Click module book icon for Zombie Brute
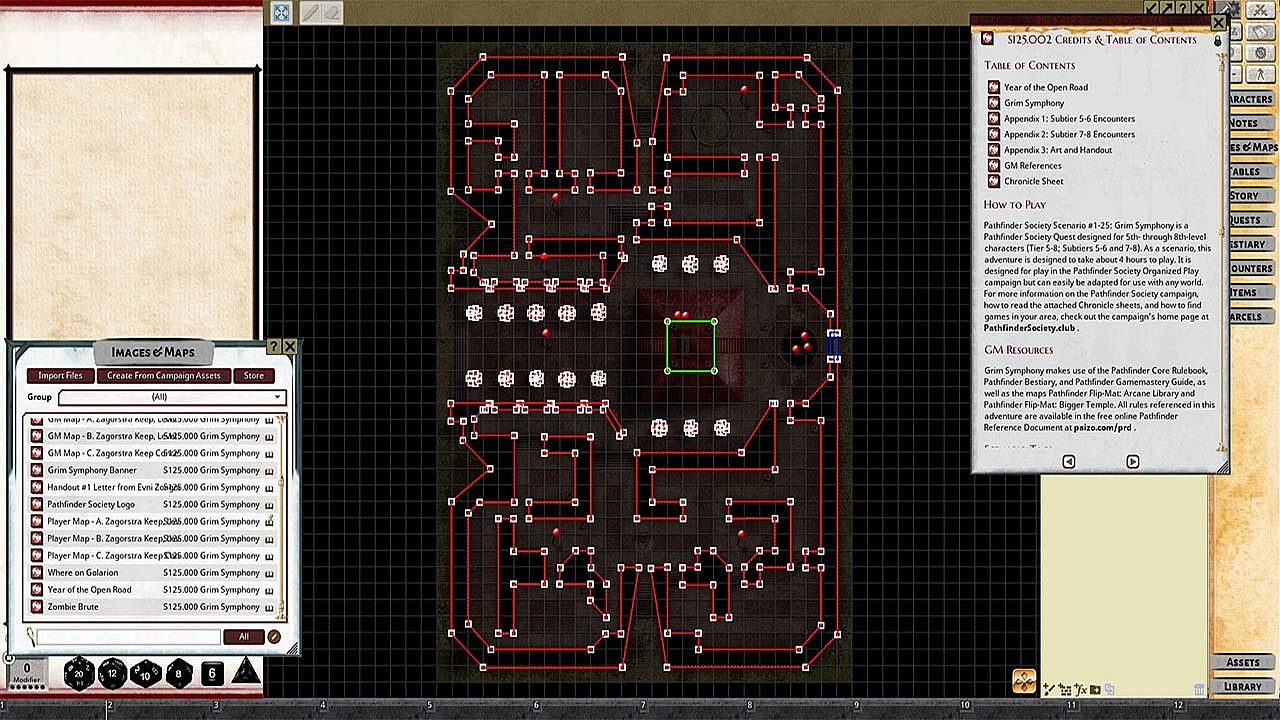The image size is (1280, 720). pyautogui.click(x=269, y=607)
